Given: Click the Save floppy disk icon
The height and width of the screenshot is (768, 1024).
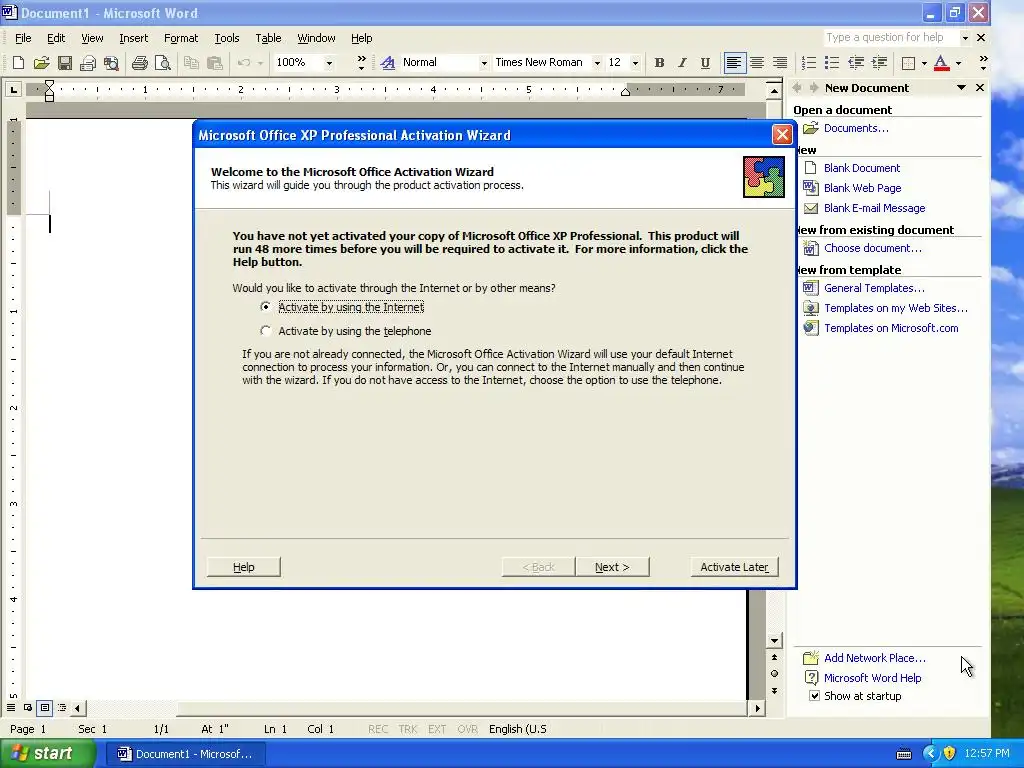Looking at the screenshot, I should click(65, 63).
